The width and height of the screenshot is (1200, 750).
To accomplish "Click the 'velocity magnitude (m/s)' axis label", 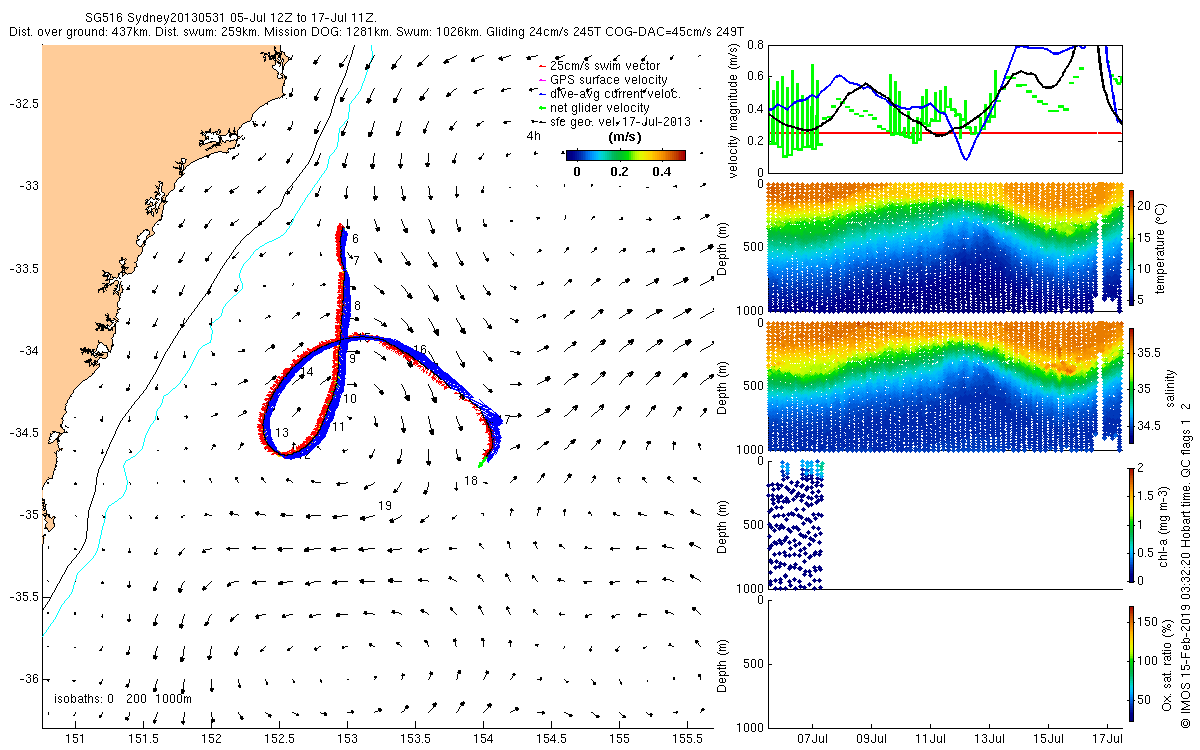I will pos(735,109).
